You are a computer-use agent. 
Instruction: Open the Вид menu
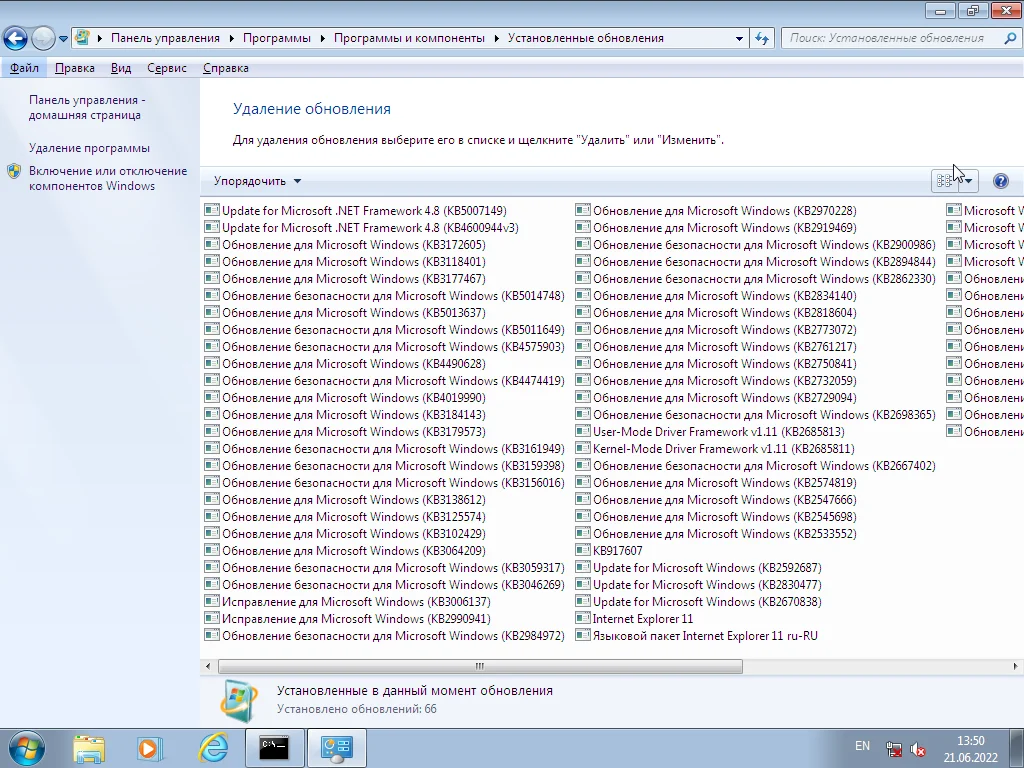coord(121,68)
